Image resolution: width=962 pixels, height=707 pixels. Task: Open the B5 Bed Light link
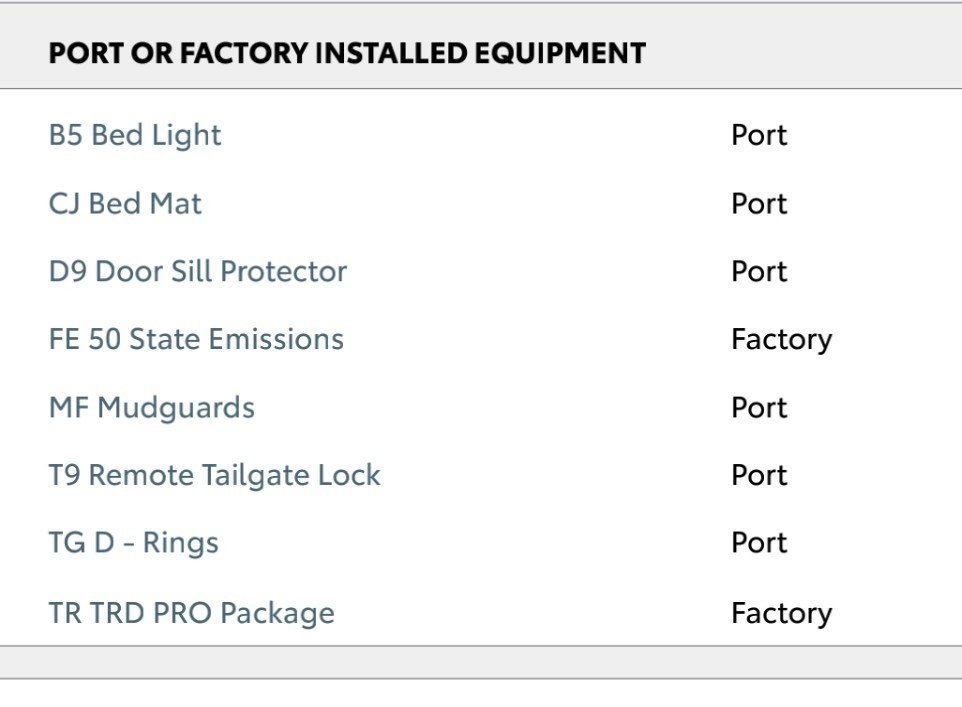[135, 136]
